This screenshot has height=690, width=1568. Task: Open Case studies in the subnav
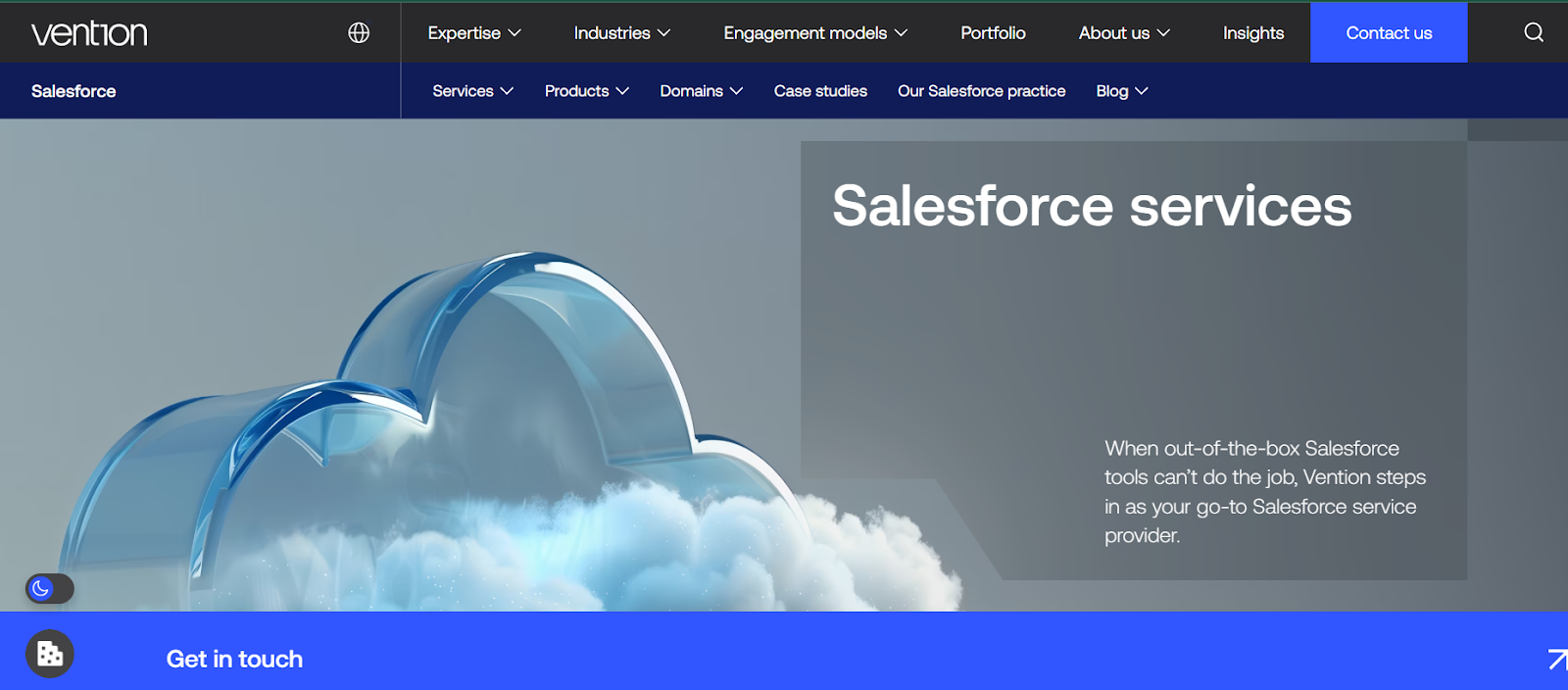pyautogui.click(x=820, y=91)
